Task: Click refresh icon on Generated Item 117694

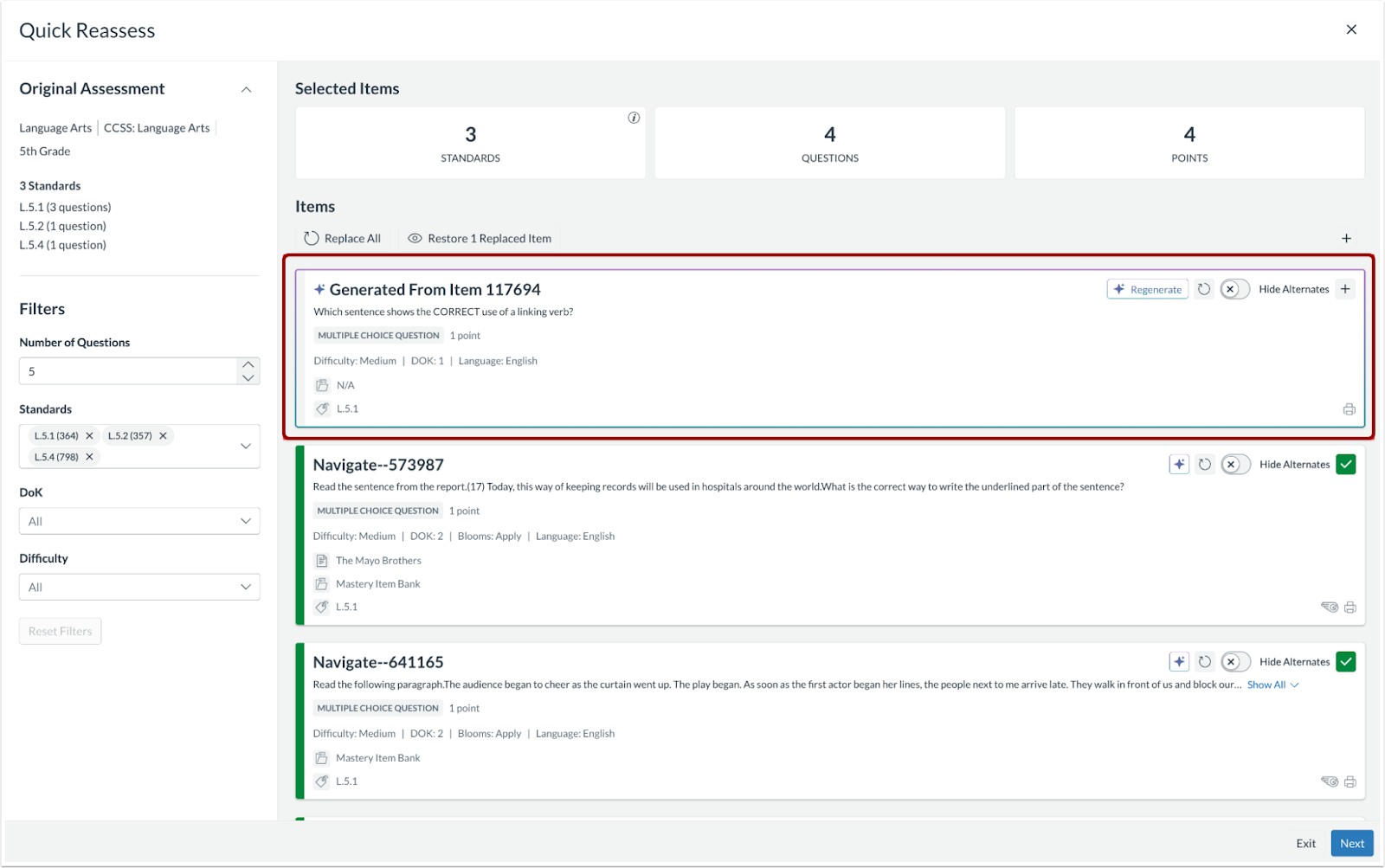Action: tap(1204, 289)
